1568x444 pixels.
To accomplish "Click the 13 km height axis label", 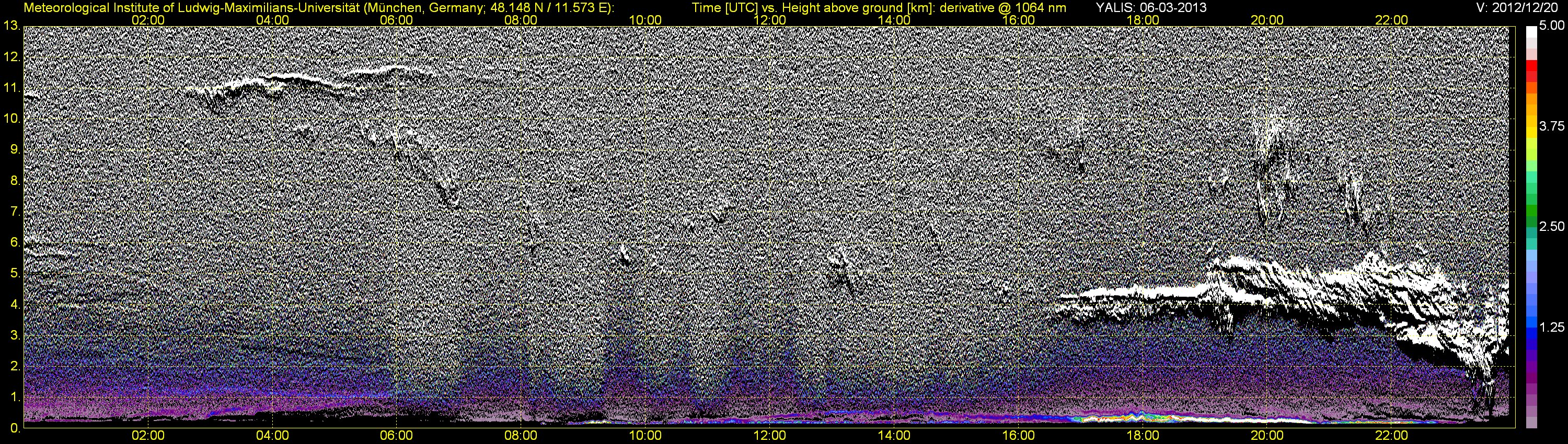I will tap(11, 26).
